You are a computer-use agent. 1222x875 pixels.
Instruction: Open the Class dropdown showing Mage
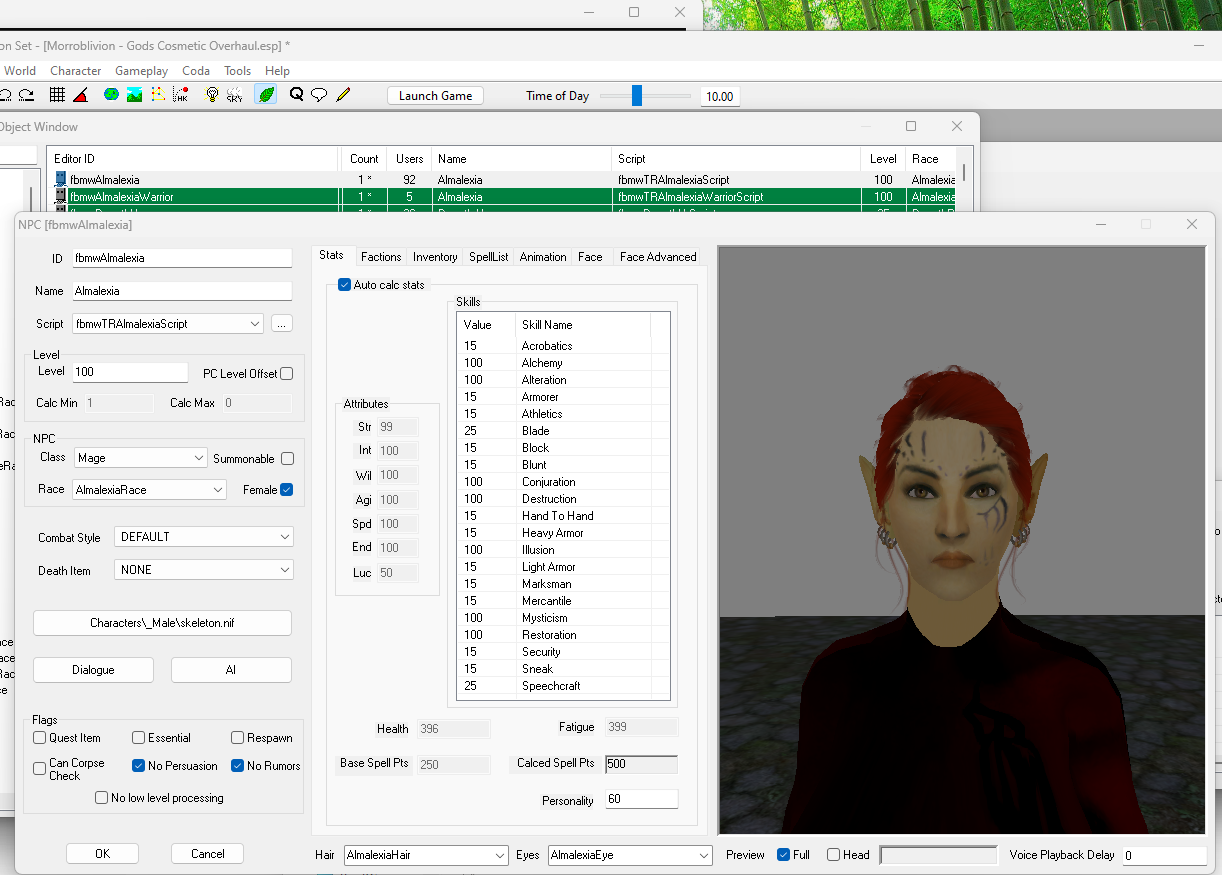[141, 458]
